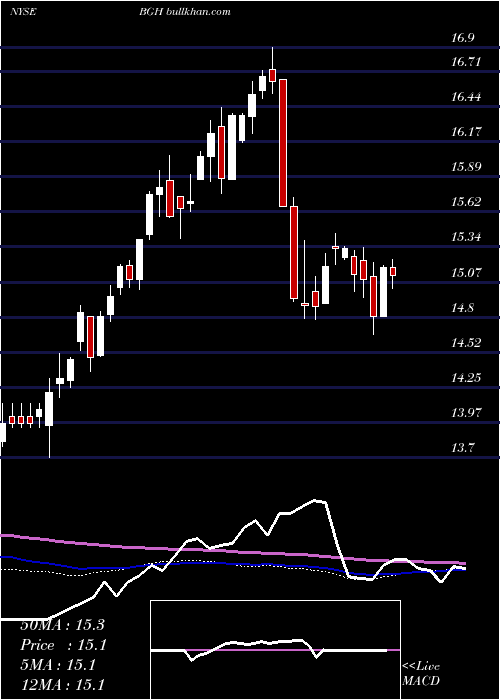Image resolution: width=500 pixels, height=700 pixels.
Task: Click the 14.52 price axis label
Action: (x=466, y=343)
